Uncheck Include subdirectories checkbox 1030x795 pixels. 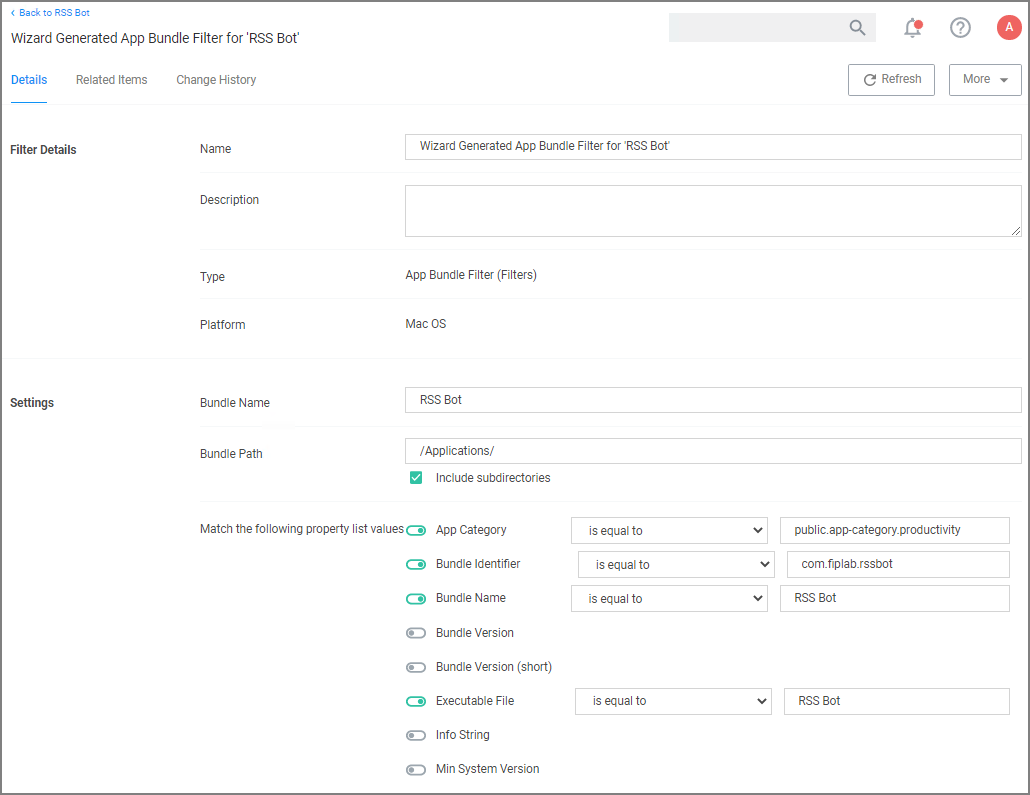(x=416, y=478)
